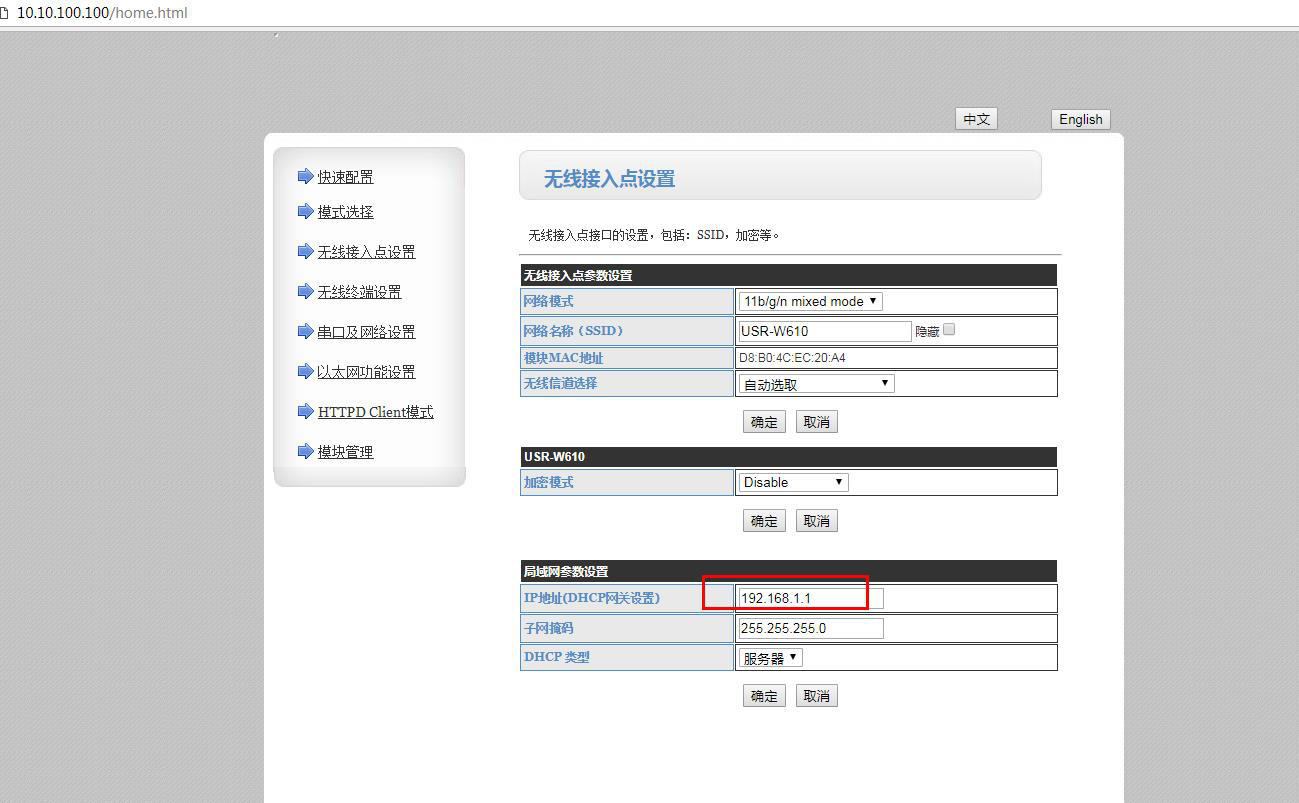The height and width of the screenshot is (803, 1299).
Task: Click 取消 under the 局域网参数设置 section
Action: point(817,696)
